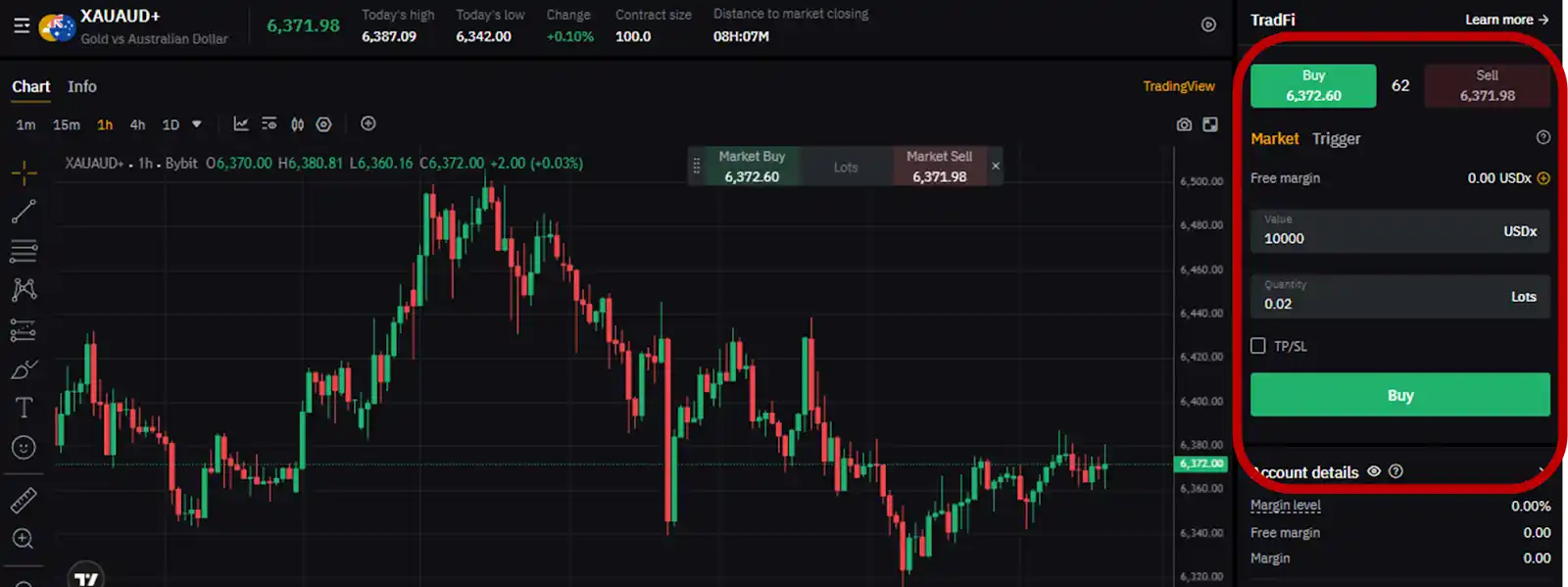The width and height of the screenshot is (1568, 587).
Task: Click the 6,372.00 current price tag
Action: click(1200, 464)
